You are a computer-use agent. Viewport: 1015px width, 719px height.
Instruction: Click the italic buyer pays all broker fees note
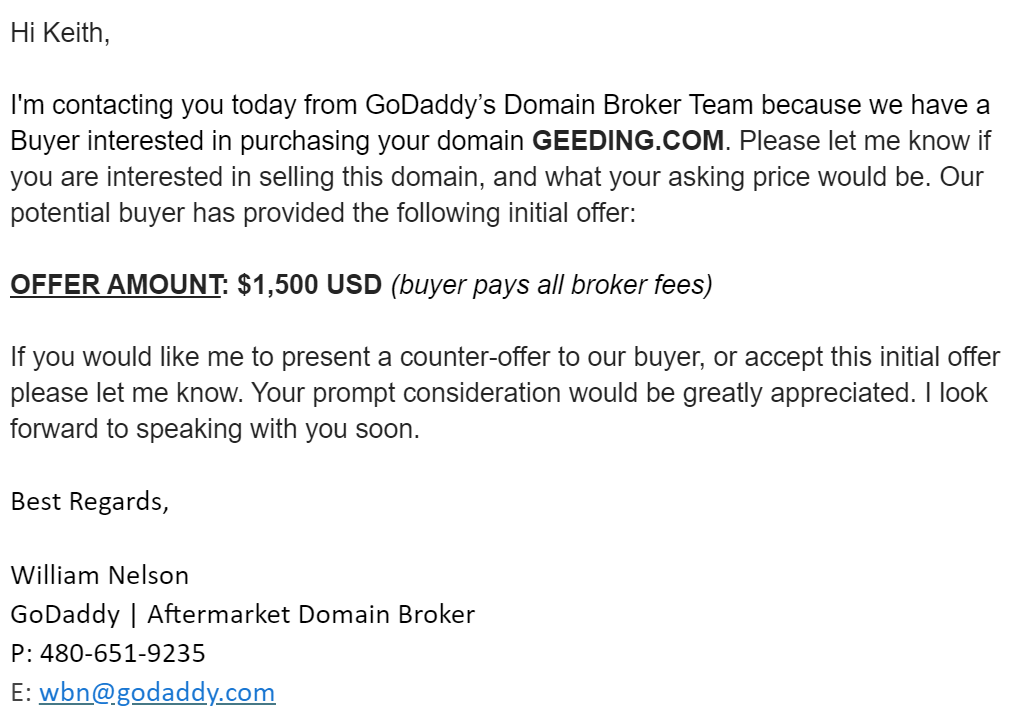coord(552,285)
